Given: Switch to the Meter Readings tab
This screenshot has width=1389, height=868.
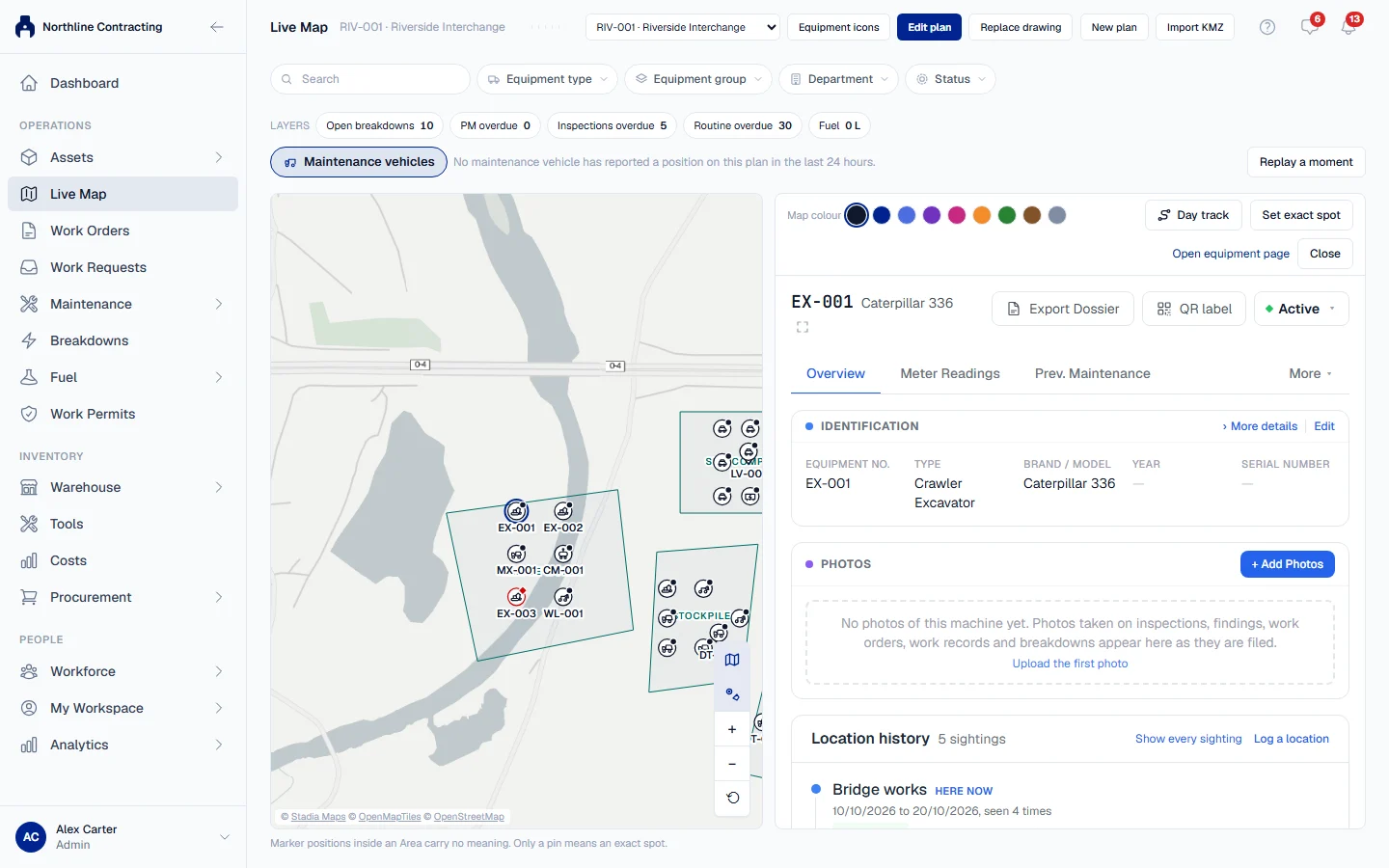Looking at the screenshot, I should pyautogui.click(x=950, y=373).
